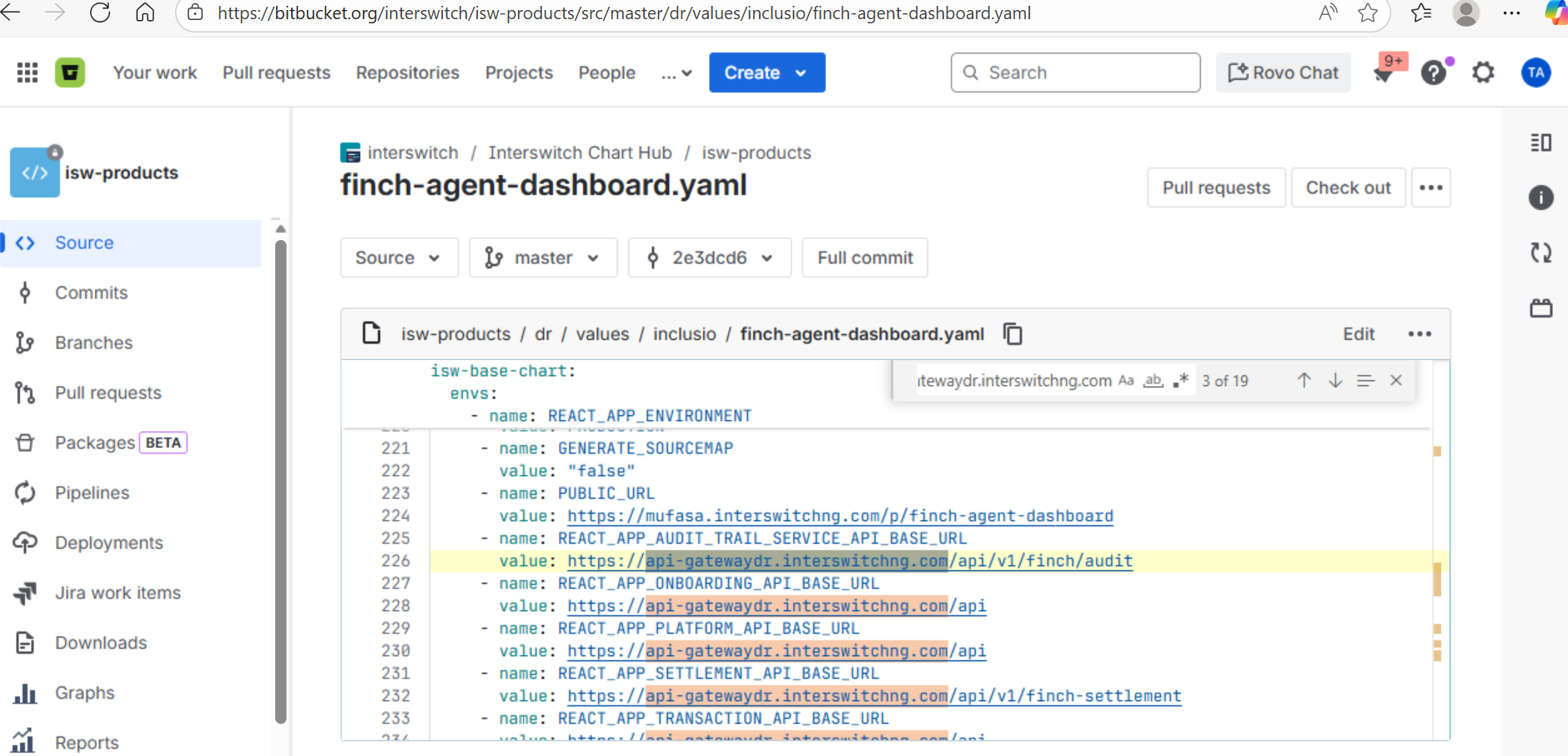Open Commits in the left sidebar
Screen dimensions: 1568x756
coord(91,293)
